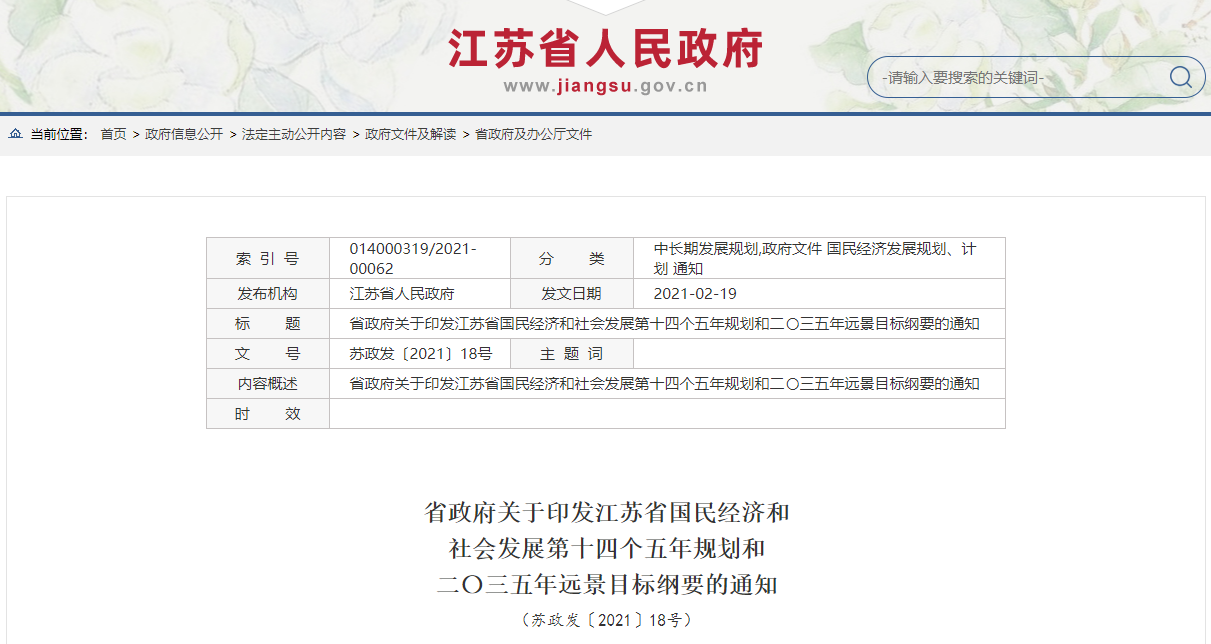Click the home icon before 当前位置
This screenshot has height=644, width=1211.
pyautogui.click(x=16, y=134)
